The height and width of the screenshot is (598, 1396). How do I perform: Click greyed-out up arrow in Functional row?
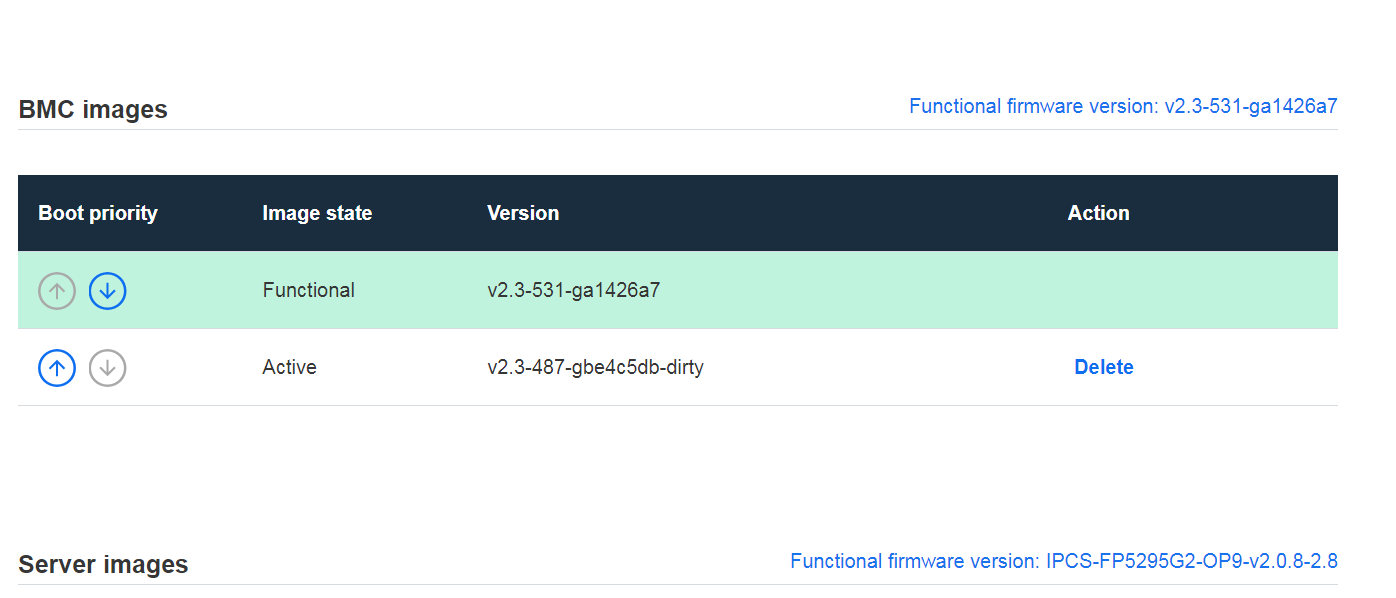57,291
